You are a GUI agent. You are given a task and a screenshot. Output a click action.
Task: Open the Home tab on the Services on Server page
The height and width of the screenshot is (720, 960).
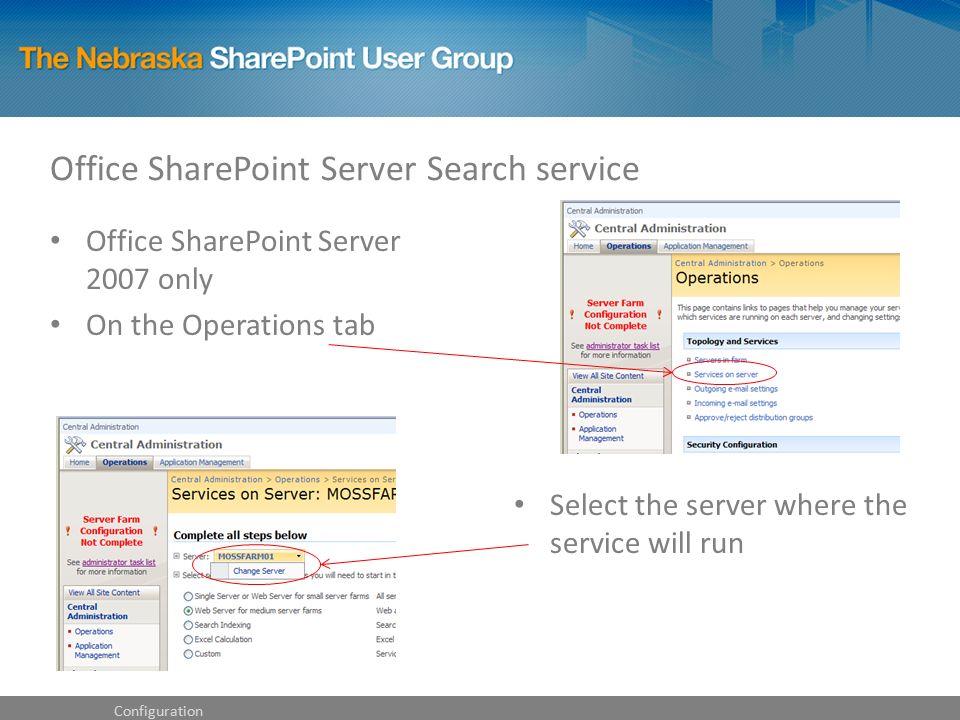pos(79,462)
